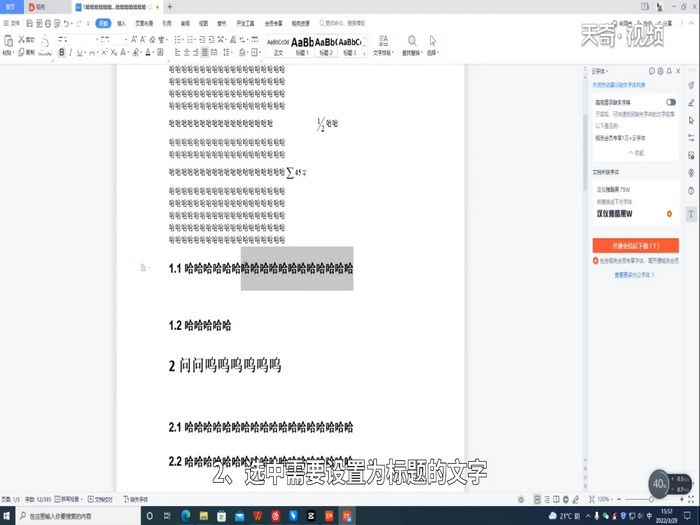Click the Select arrow tool in ribbon
The width and height of the screenshot is (700, 525).
pos(433,42)
